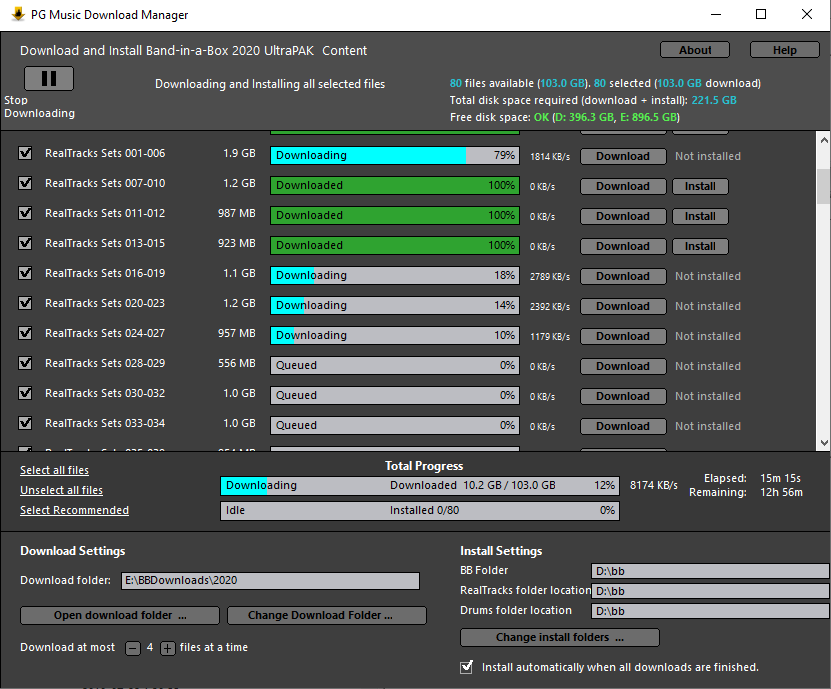
Task: Click the file list scrollbar thumb
Action: 824,186
